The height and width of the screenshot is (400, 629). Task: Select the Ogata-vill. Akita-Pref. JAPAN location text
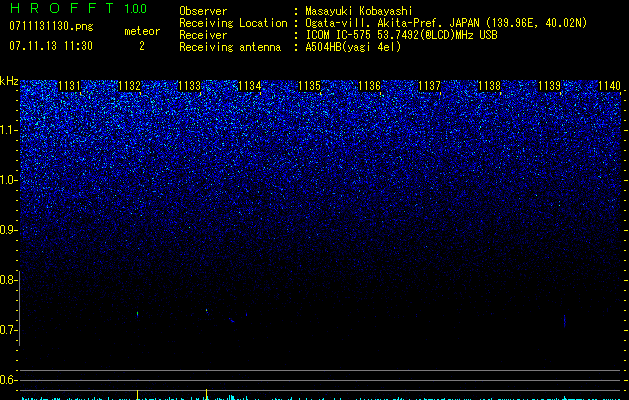tap(446, 23)
